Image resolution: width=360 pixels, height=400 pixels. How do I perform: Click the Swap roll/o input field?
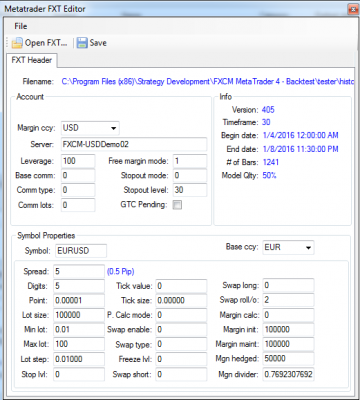tap(288, 300)
